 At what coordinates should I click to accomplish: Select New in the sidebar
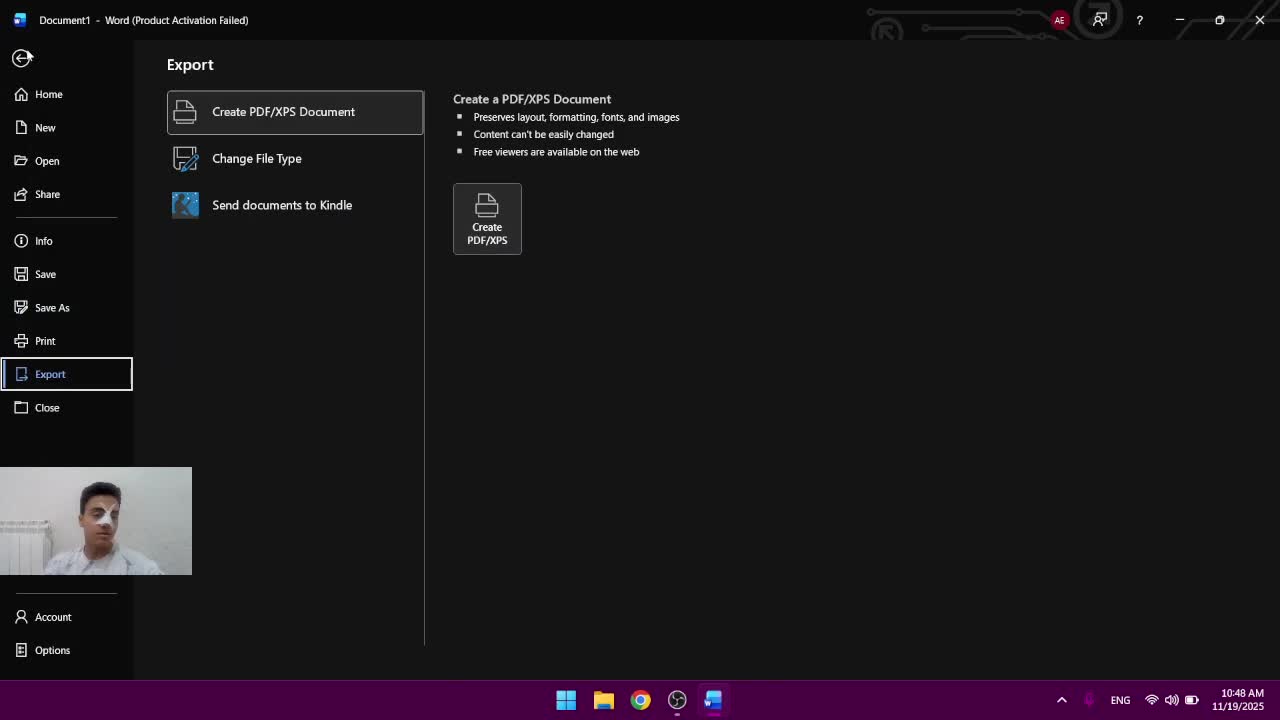click(x=45, y=128)
